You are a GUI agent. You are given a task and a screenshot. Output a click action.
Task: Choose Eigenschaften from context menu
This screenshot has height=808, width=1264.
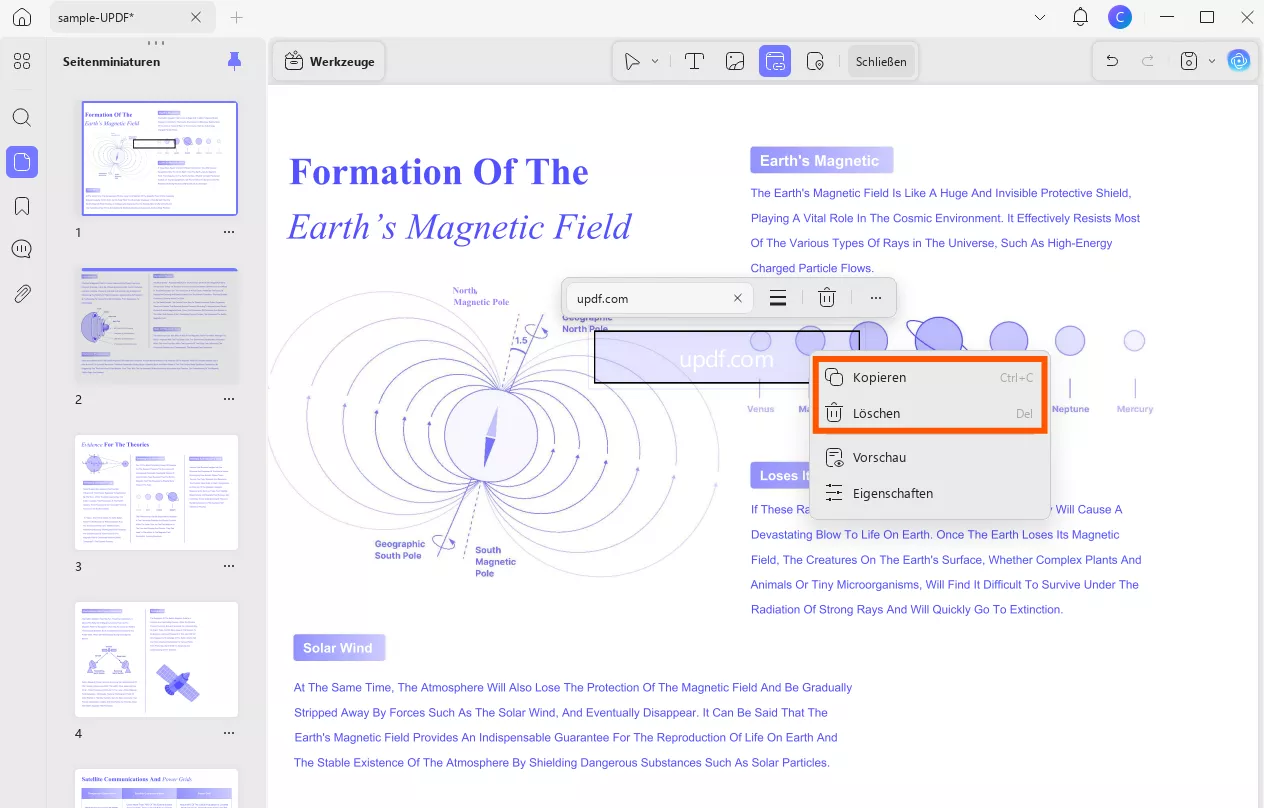(929, 493)
